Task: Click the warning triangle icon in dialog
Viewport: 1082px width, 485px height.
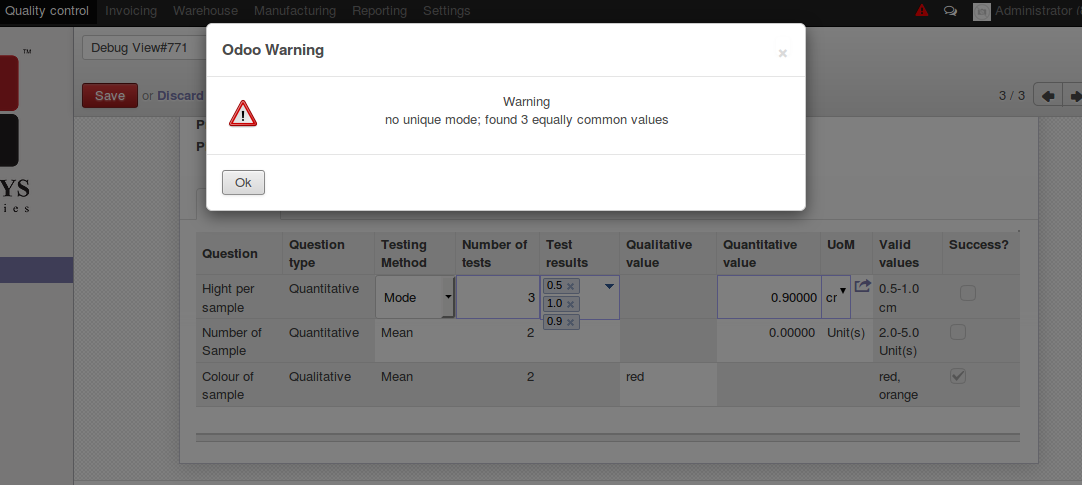Action: [243, 113]
